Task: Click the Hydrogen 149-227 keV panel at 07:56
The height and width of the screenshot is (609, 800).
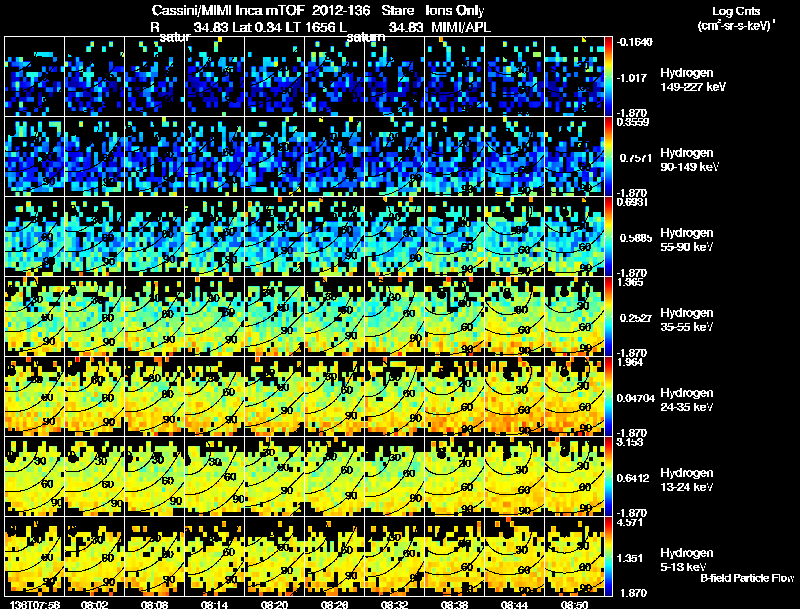Action: point(34,77)
